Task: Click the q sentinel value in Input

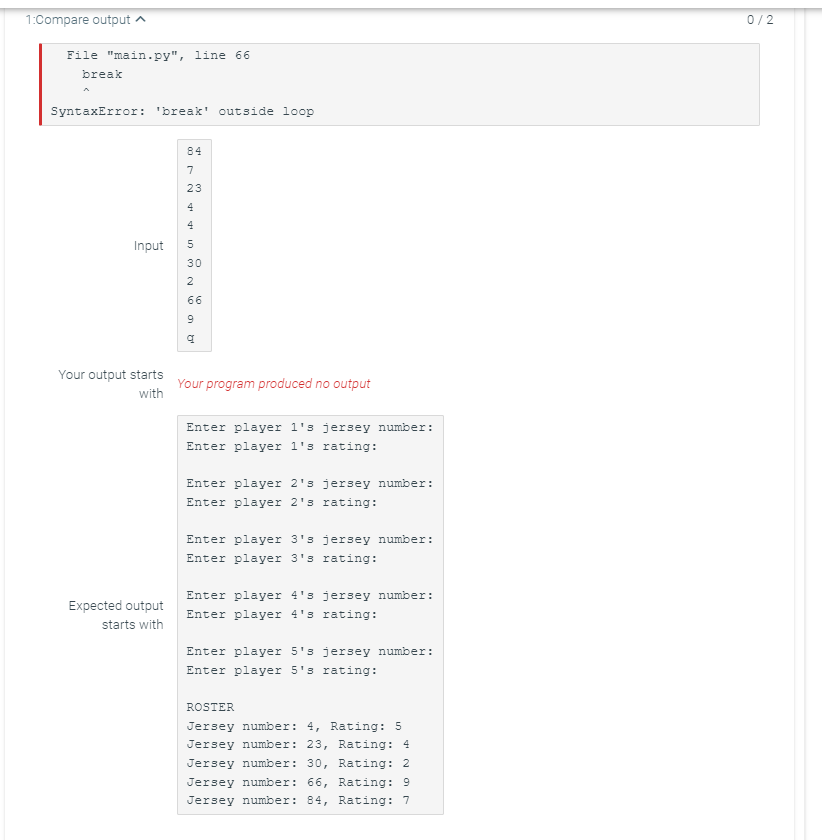Action: click(190, 338)
